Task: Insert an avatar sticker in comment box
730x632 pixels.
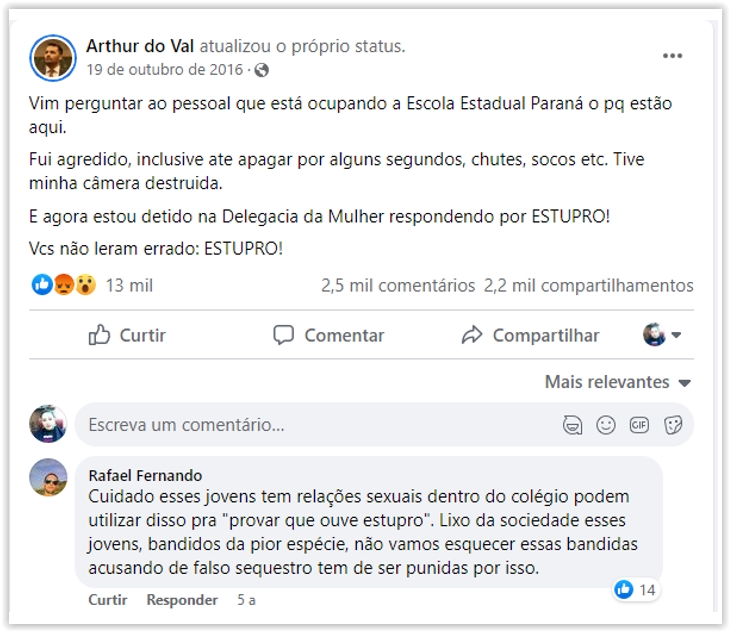Action: point(572,425)
